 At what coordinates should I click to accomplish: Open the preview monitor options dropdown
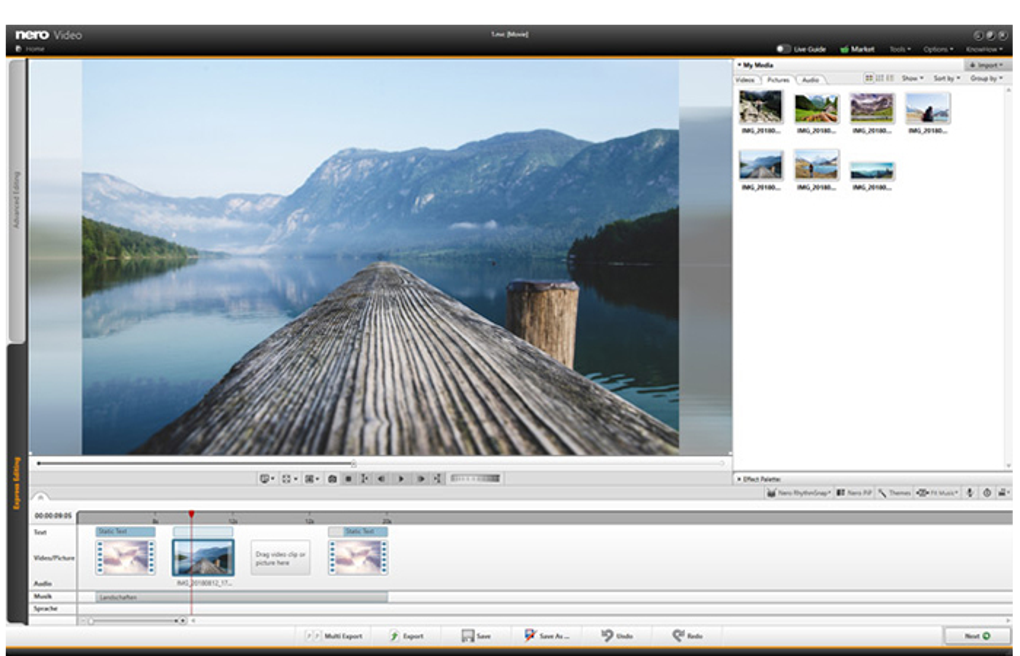click(x=267, y=478)
